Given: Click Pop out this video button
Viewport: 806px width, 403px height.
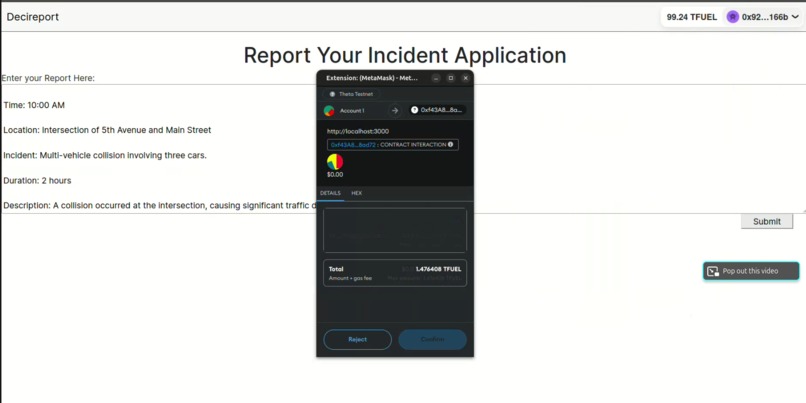Looking at the screenshot, I should 751,271.
